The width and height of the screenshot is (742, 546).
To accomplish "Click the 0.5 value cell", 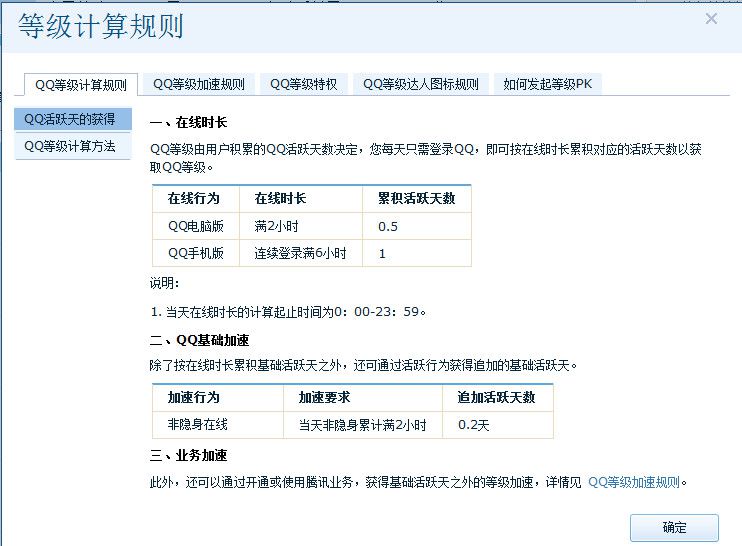I will tap(417, 226).
